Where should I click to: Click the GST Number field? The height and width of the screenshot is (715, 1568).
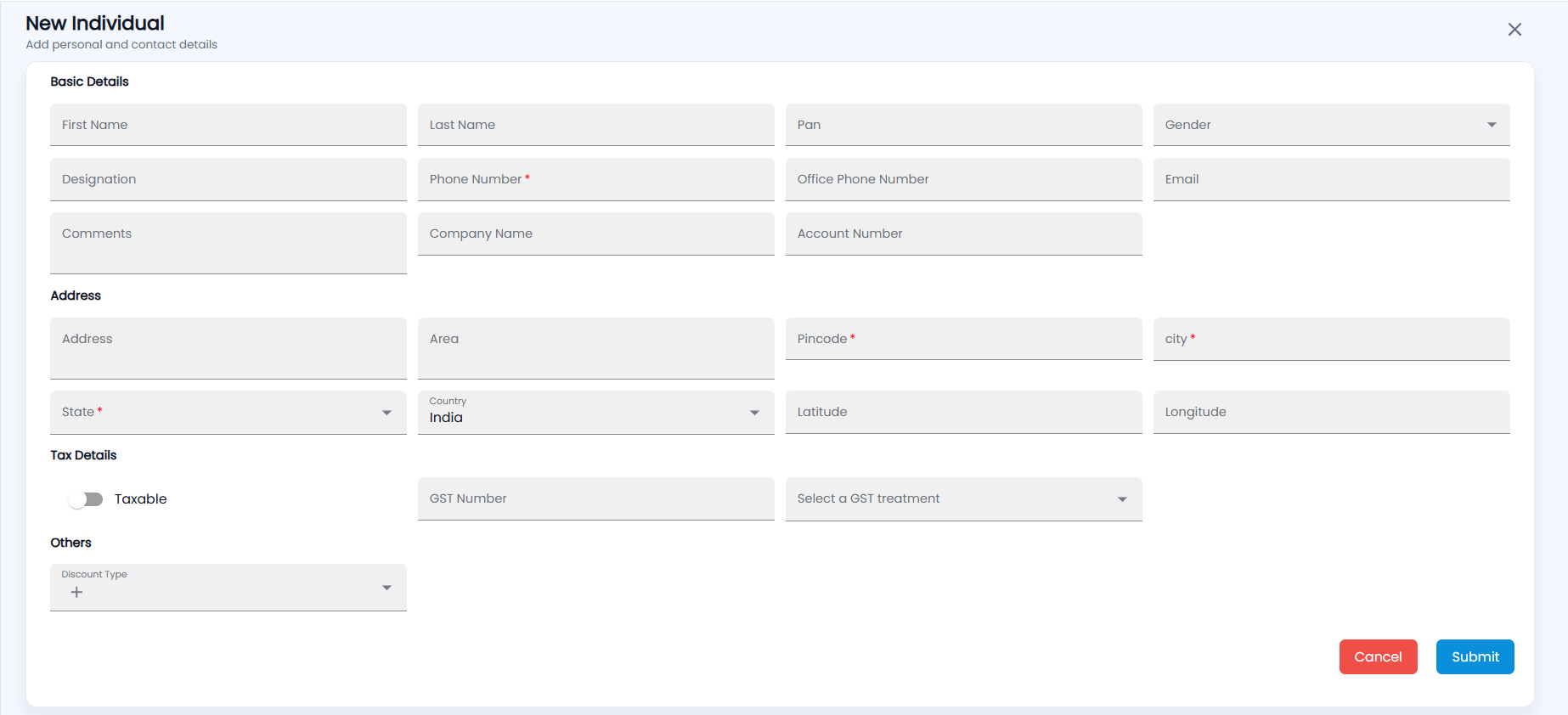(595, 498)
